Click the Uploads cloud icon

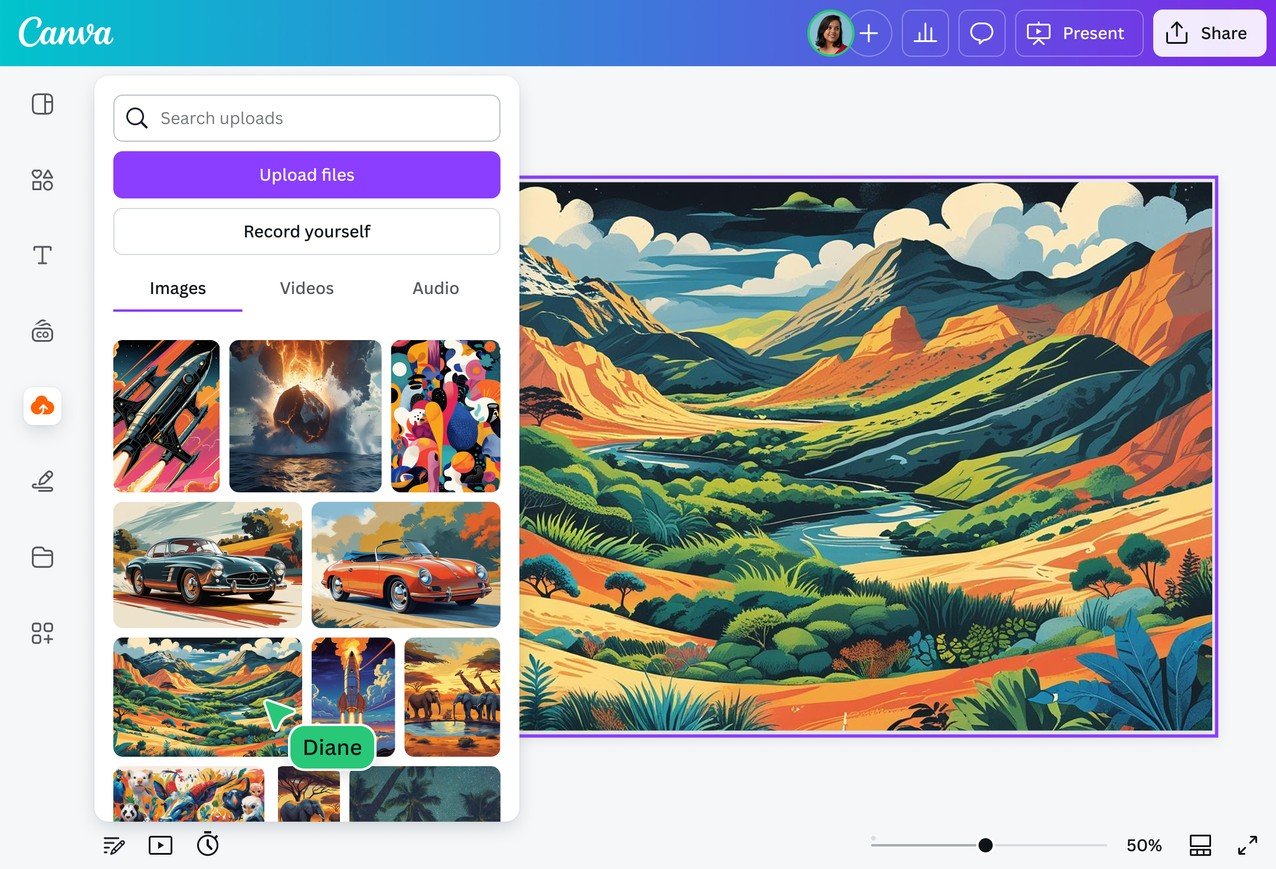(x=42, y=406)
